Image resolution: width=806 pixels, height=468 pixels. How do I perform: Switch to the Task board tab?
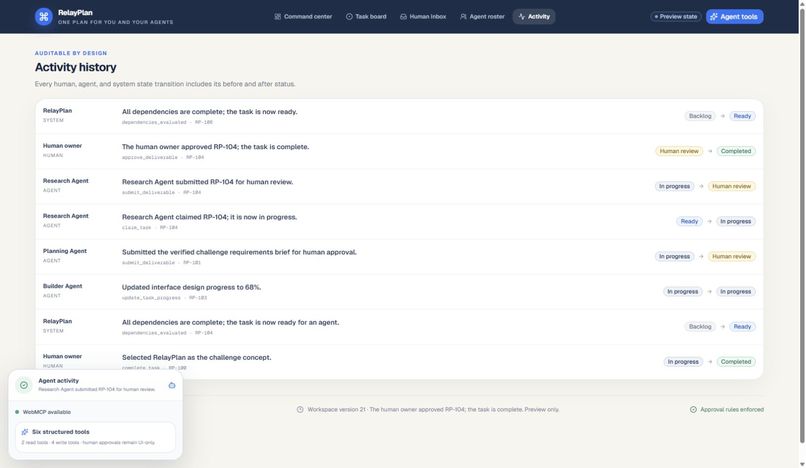(x=366, y=16)
